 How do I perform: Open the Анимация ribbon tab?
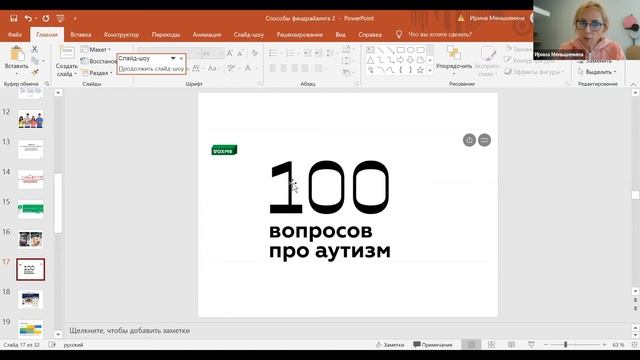point(207,35)
